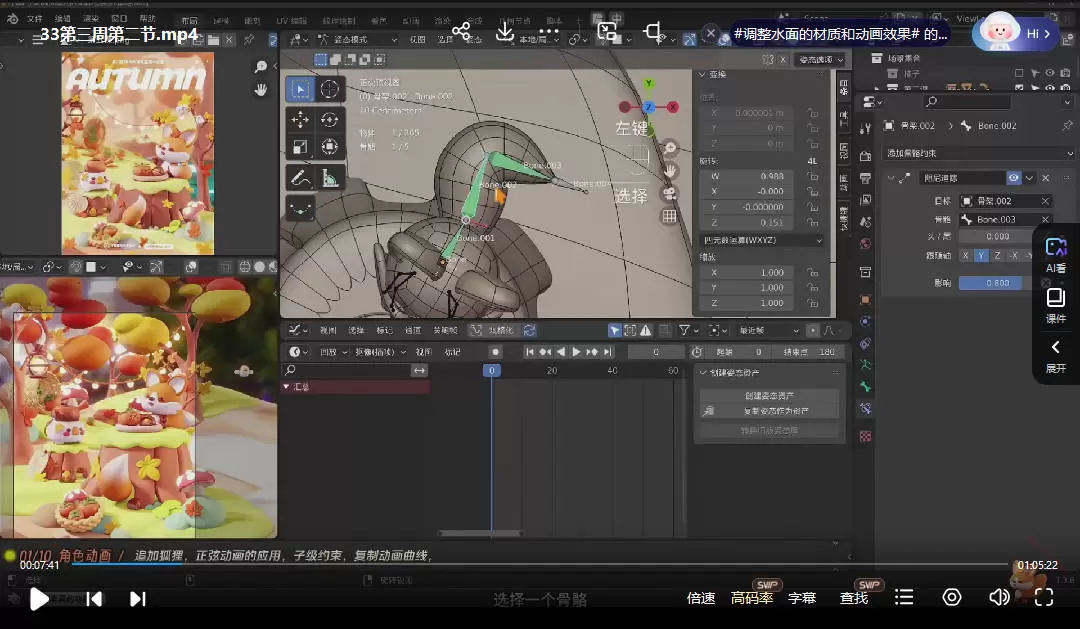Click 高码率 high bitrate button
Viewport: 1080px width, 629px height.
(751, 598)
